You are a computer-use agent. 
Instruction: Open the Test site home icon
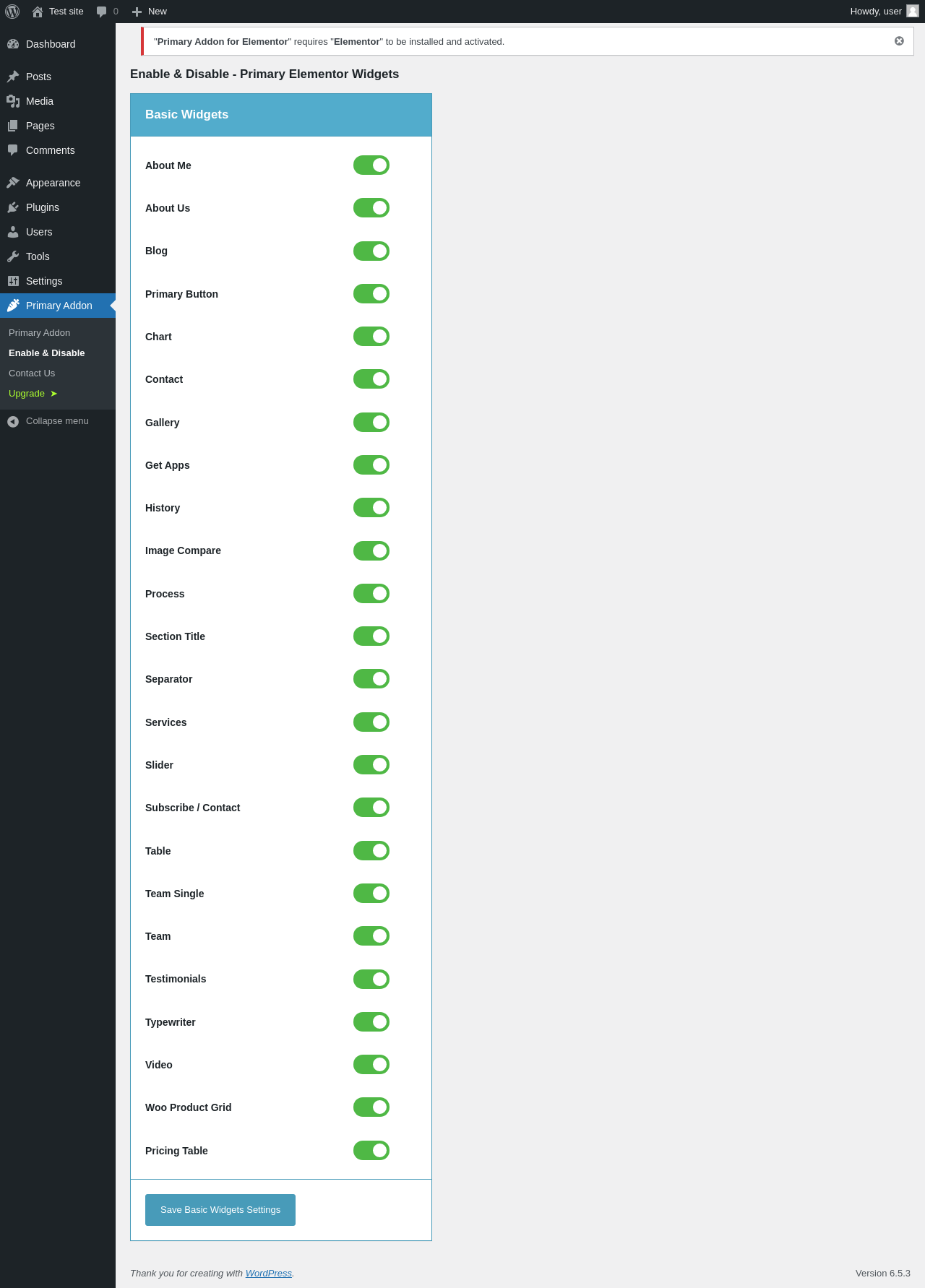tap(38, 12)
